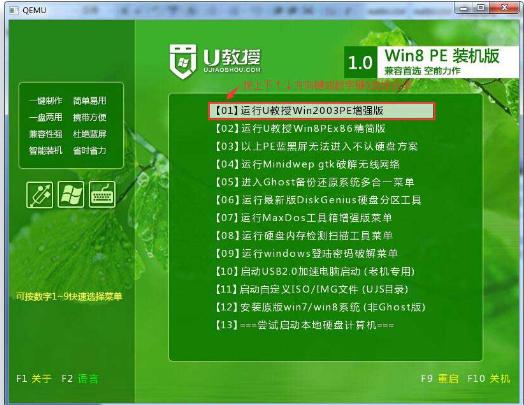Click the Windows logo icon
Viewport: 524px width, 405px height.
point(71,195)
